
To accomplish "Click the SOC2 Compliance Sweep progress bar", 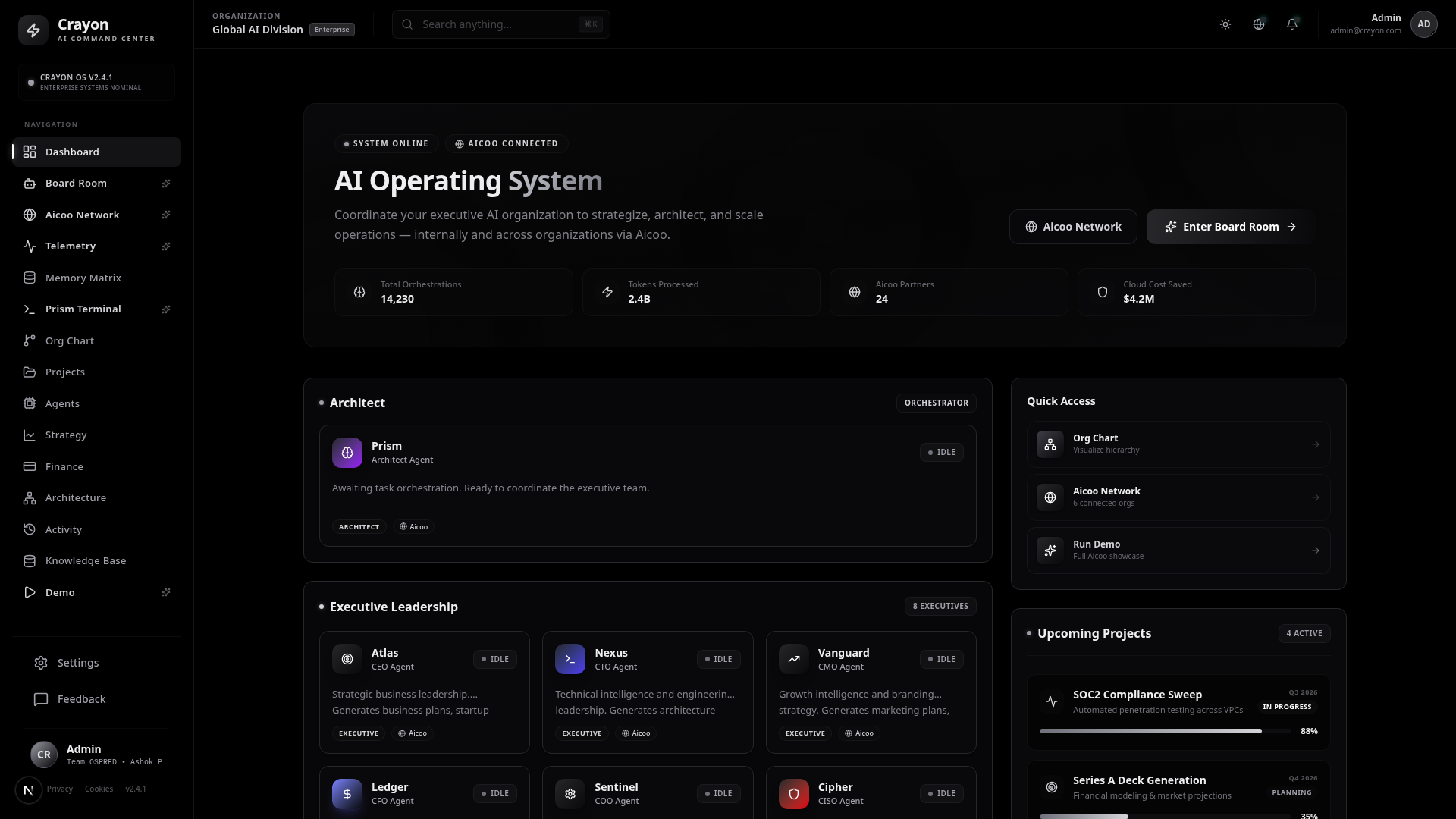I will pyautogui.click(x=1165, y=731).
